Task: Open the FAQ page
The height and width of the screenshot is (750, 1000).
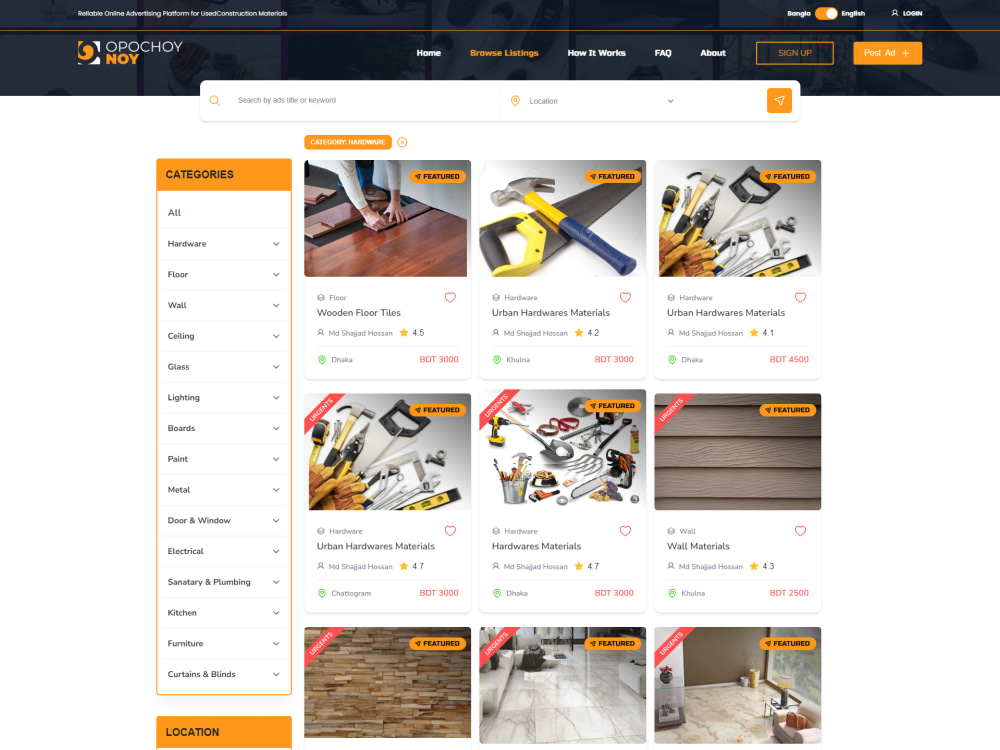Action: (663, 53)
